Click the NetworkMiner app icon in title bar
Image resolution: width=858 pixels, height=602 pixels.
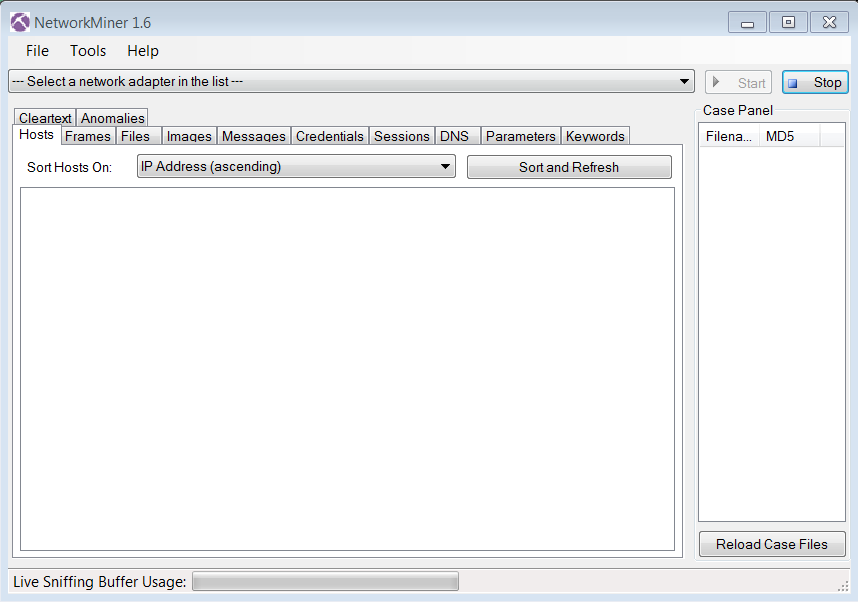[x=20, y=22]
